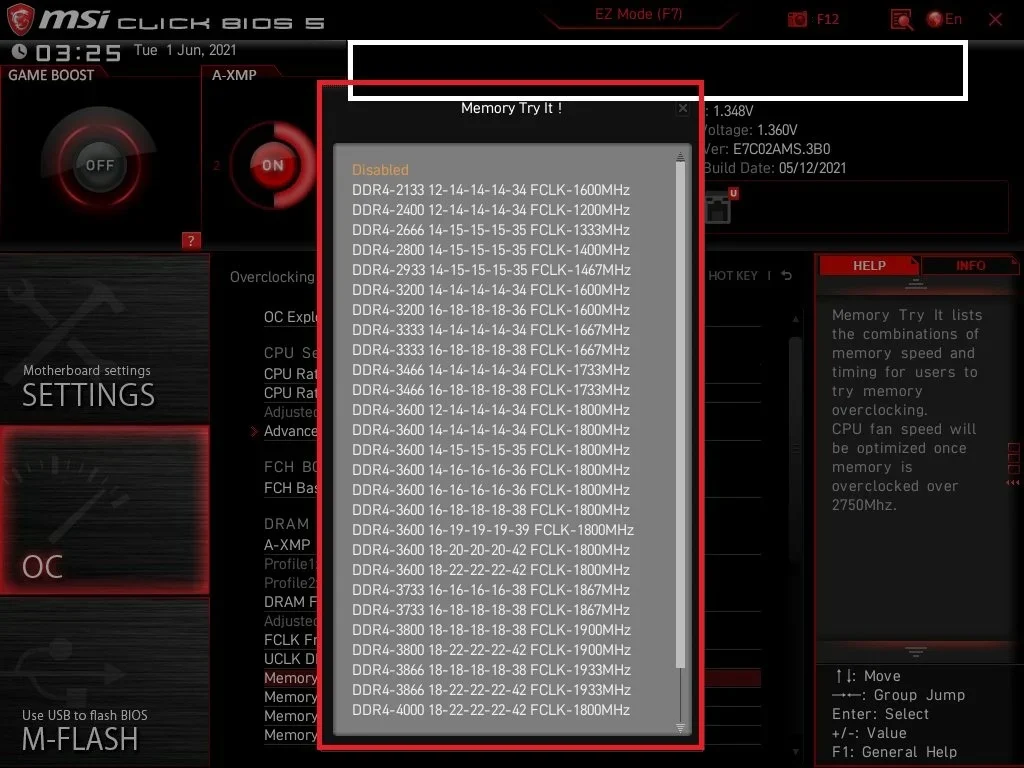Choose DDR4-2133 12-14-14-14-34 FCLK-1600MHz

490,190
